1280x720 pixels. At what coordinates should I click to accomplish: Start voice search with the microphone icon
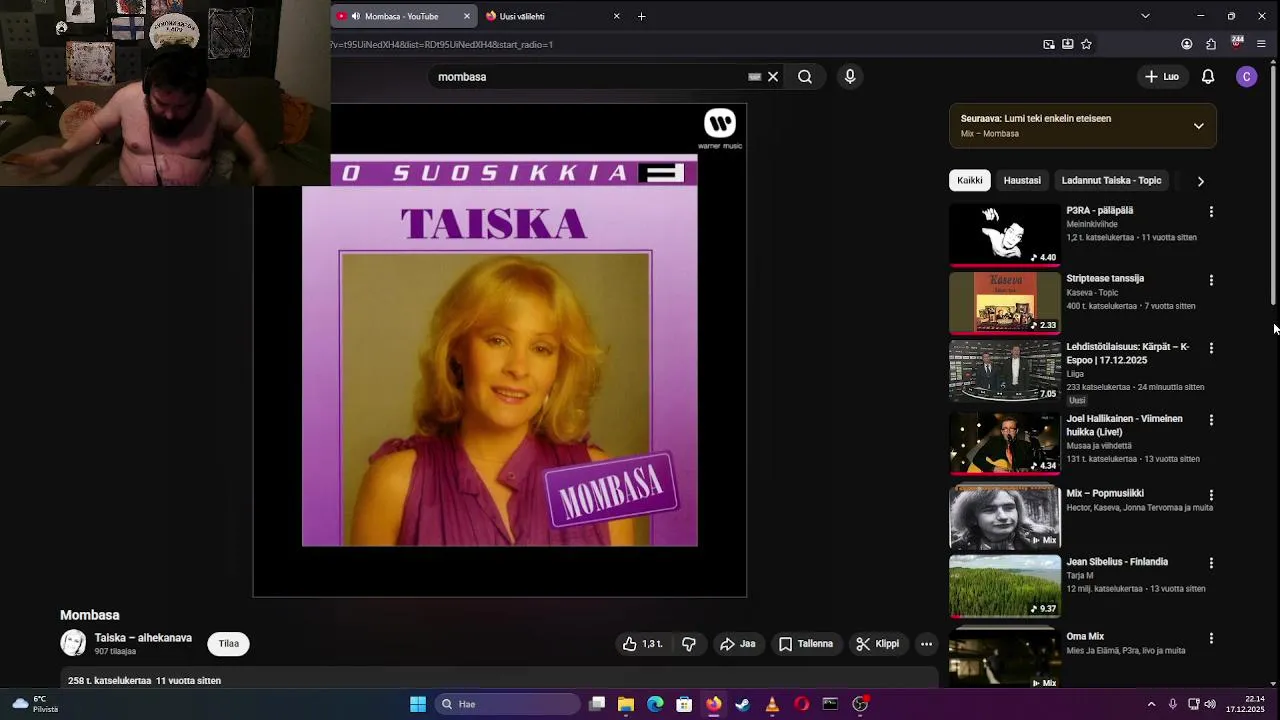850,77
